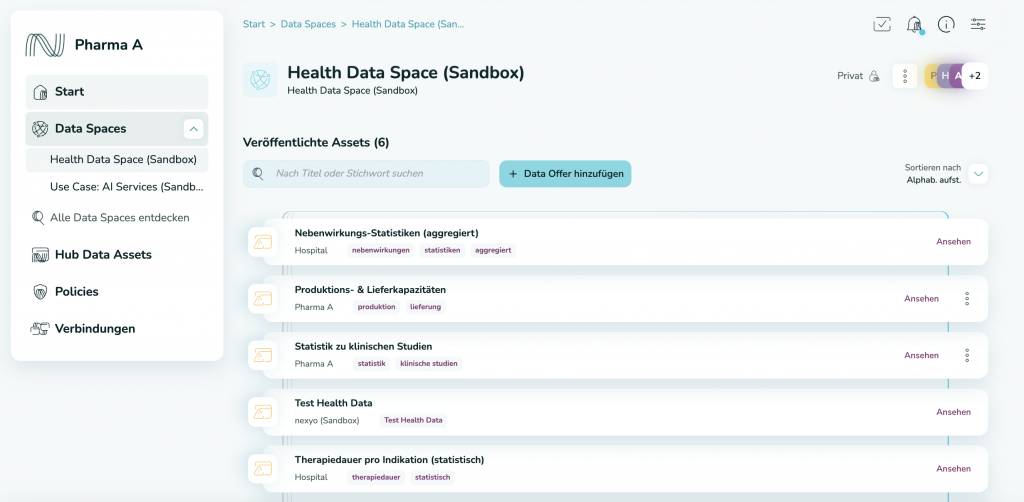Open three-dot menu for Produktions- & Lieferkapazitäten
Viewport: 1024px width, 502px height.
tap(967, 298)
